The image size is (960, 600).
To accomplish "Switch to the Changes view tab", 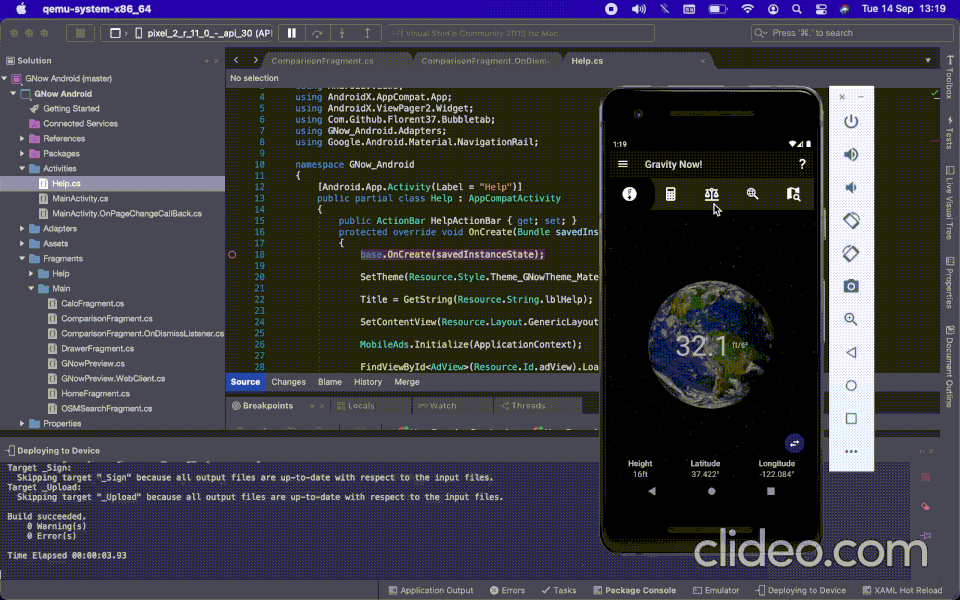I will (288, 382).
